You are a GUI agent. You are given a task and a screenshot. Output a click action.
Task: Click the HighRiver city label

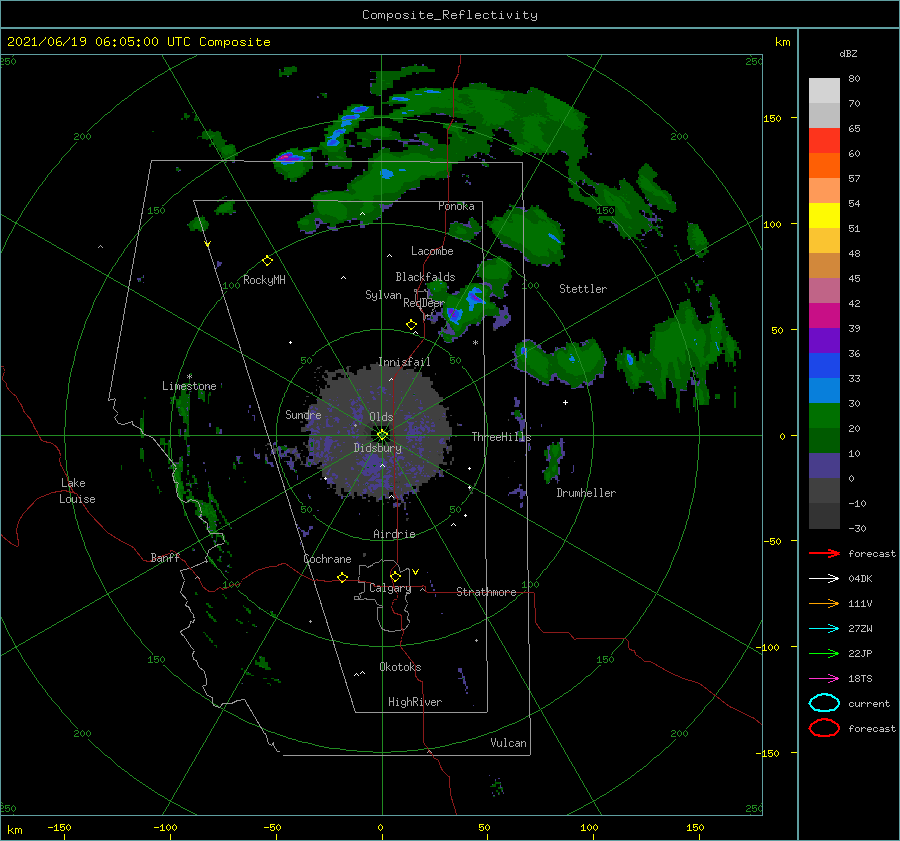coord(415,702)
